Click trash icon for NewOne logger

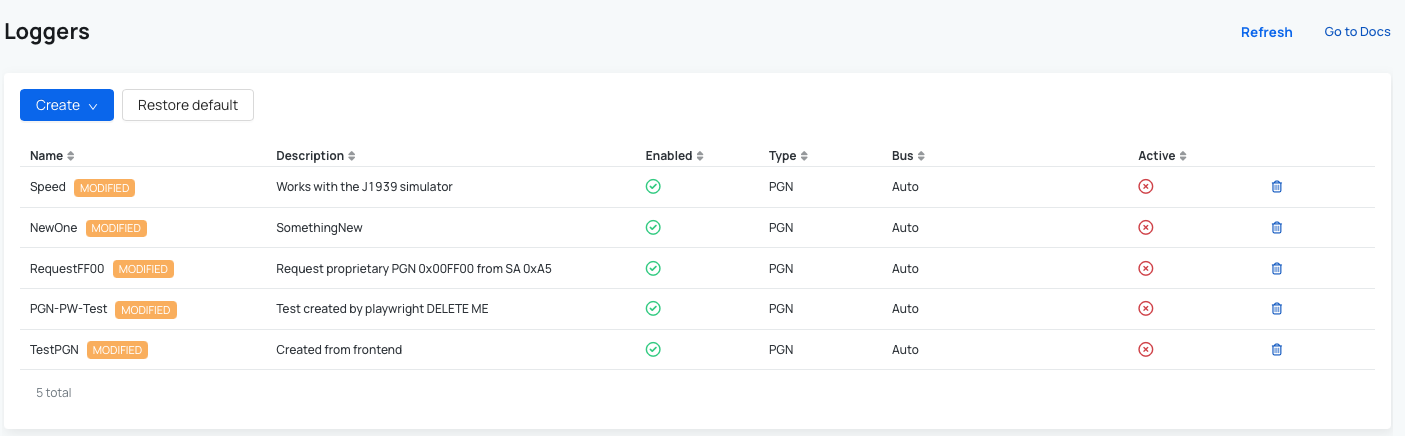coord(1276,228)
